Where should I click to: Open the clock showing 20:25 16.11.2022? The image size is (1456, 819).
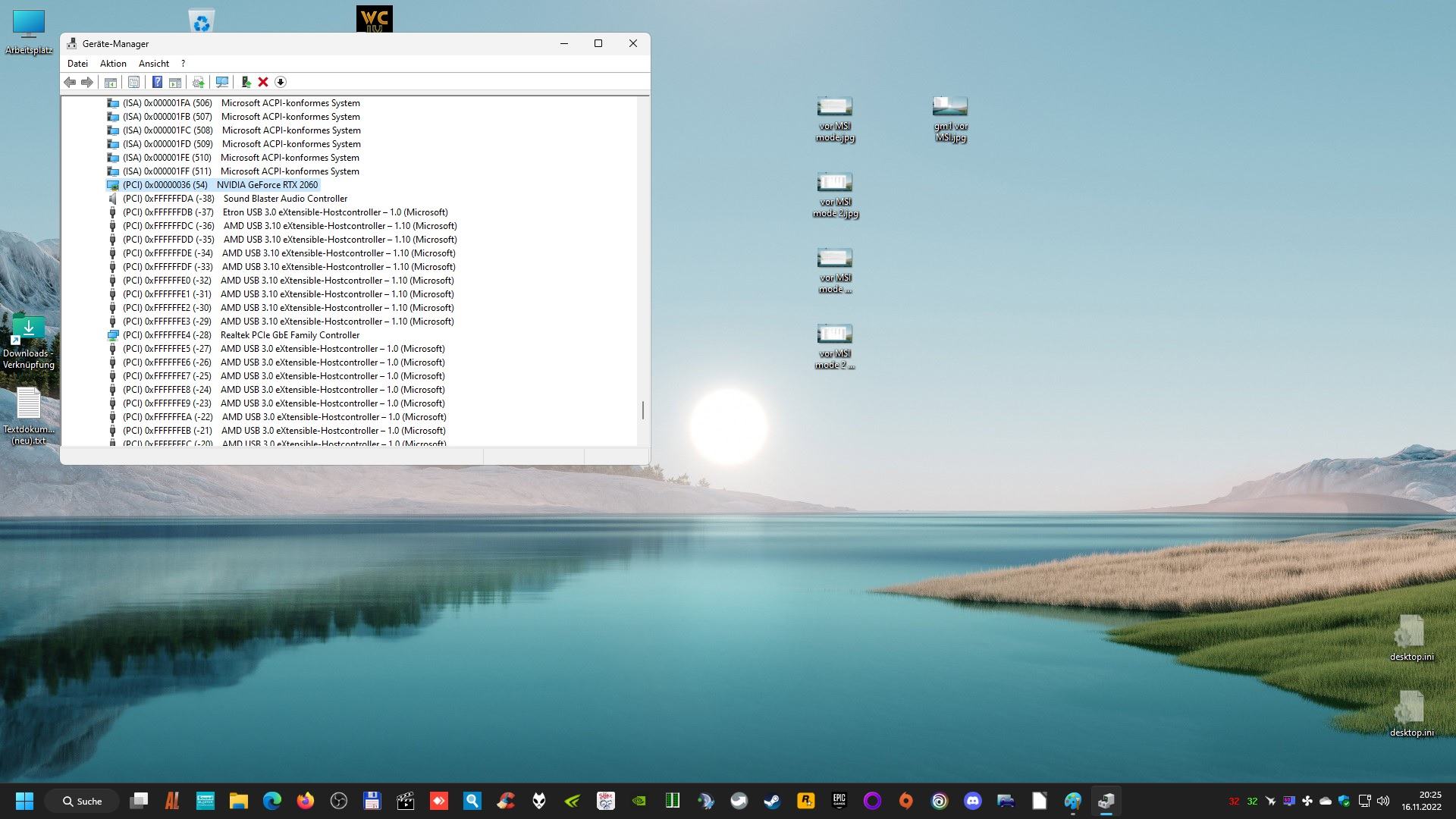point(1421,801)
